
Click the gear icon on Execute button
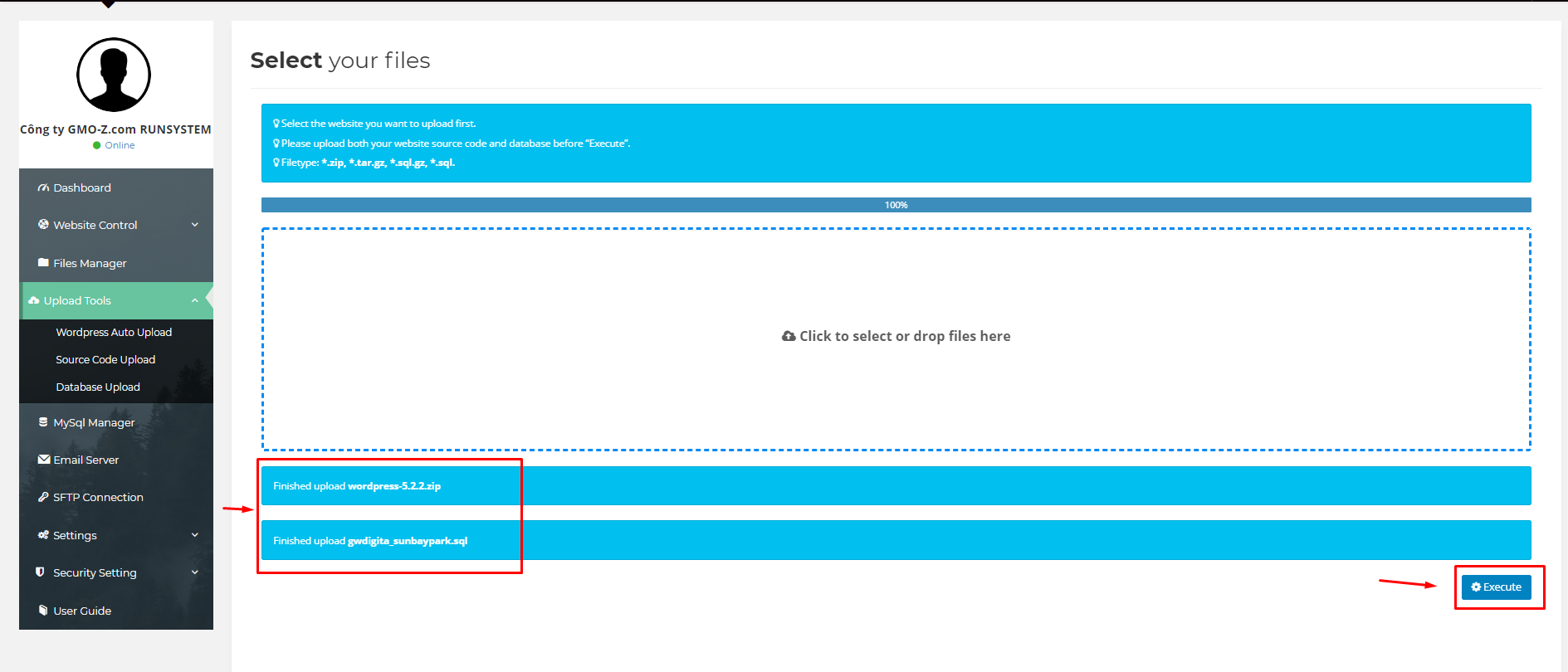click(1476, 587)
